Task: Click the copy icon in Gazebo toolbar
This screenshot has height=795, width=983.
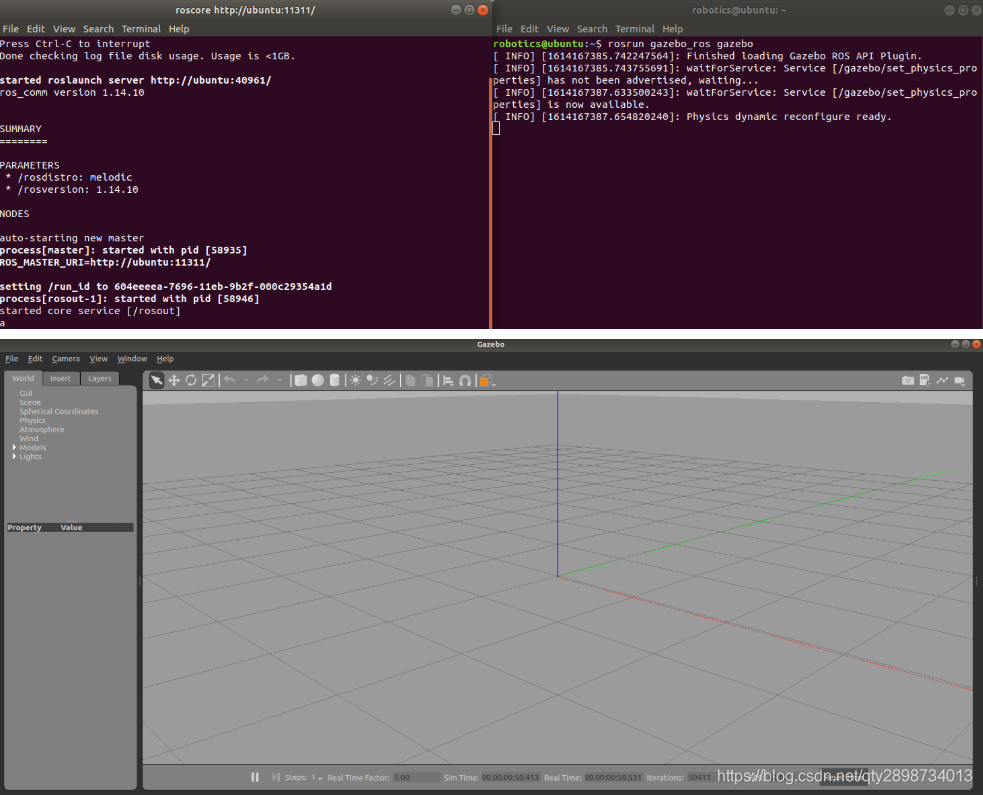Action: coord(410,380)
